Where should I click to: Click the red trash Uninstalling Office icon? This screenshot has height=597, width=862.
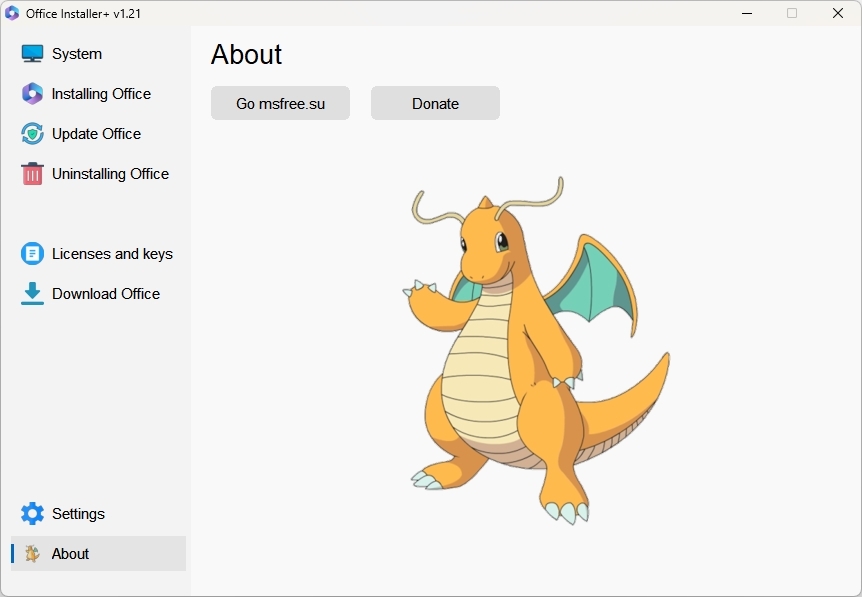32,174
